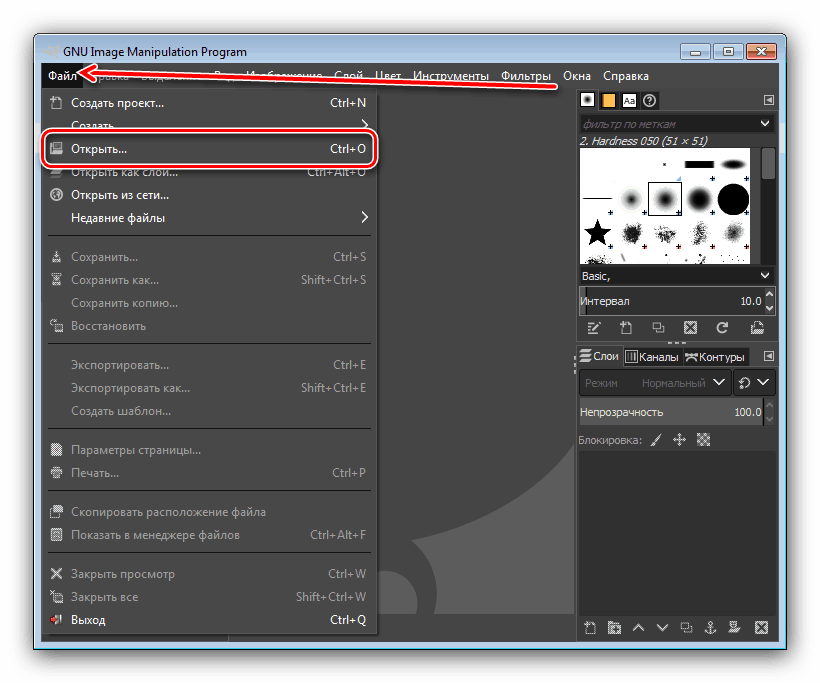This screenshot has height=683, width=820.
Task: Open the Режим Нормальный mode dropdown
Action: click(x=655, y=383)
